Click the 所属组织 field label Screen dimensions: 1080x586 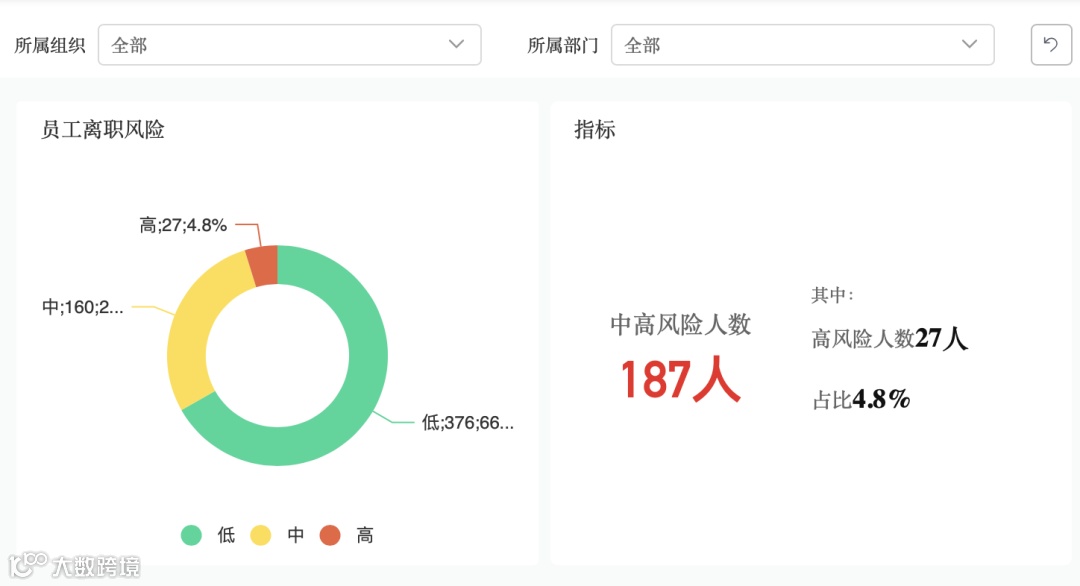click(x=50, y=45)
